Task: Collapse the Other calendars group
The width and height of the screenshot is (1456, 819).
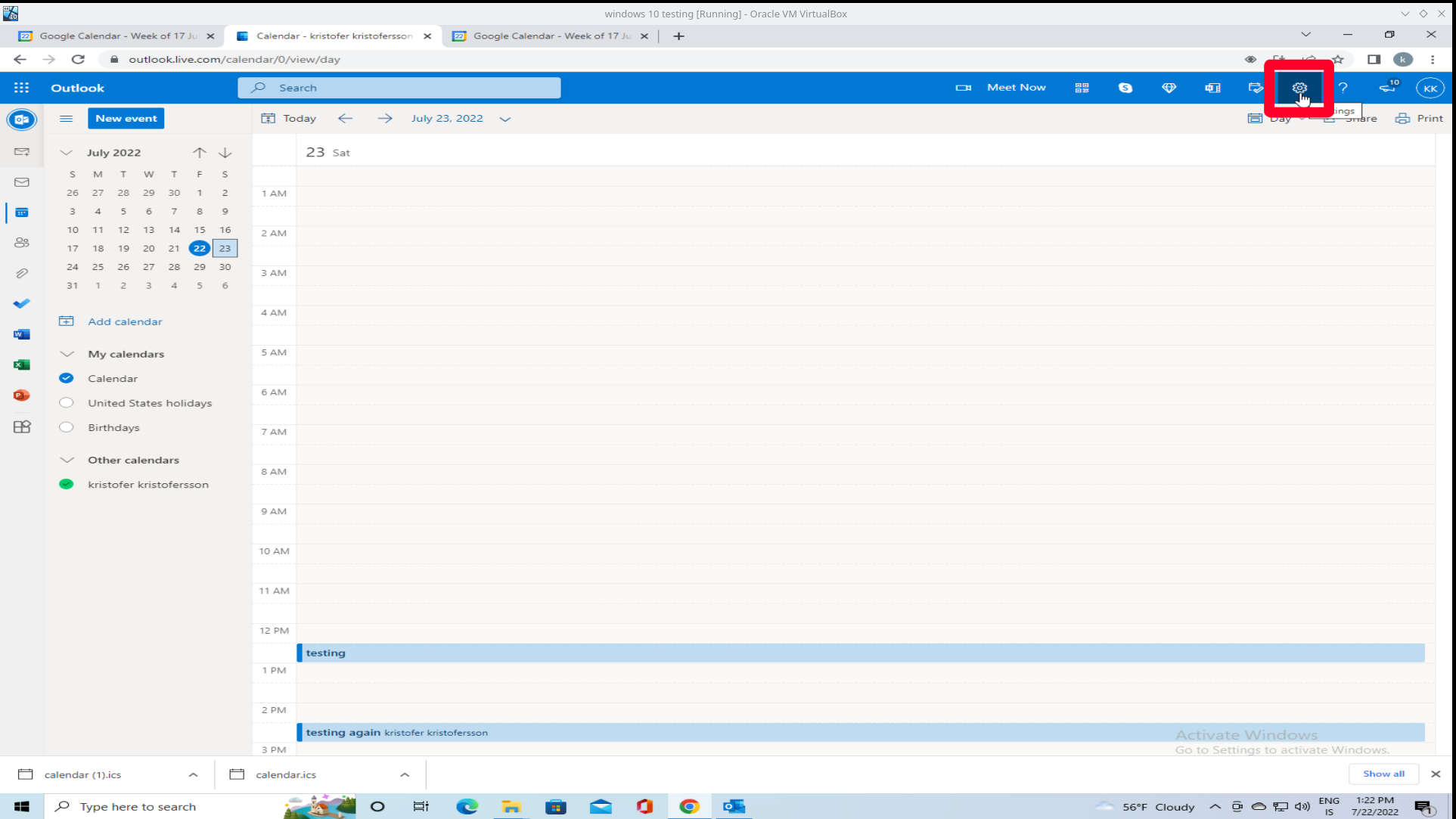Action: coord(67,460)
